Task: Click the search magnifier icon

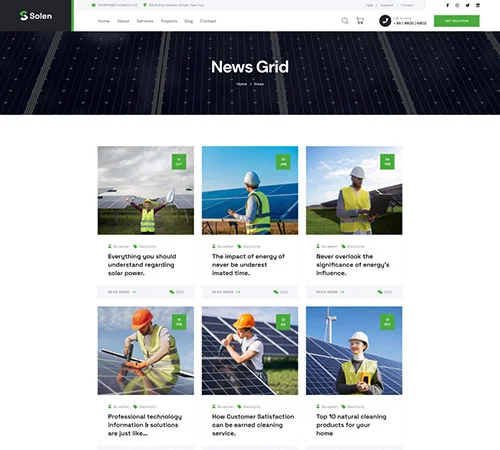Action: 345,21
